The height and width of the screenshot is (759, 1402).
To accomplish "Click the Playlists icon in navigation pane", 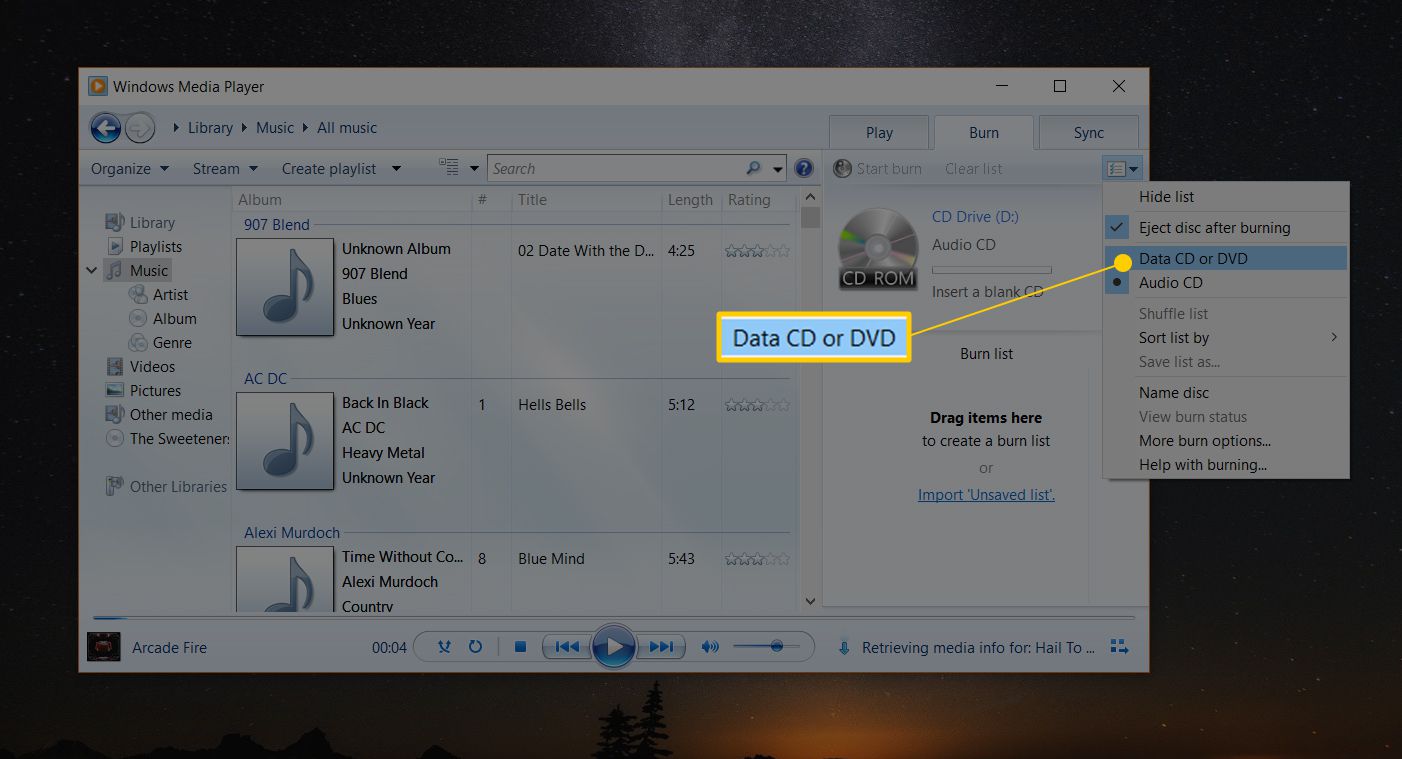I will point(114,246).
